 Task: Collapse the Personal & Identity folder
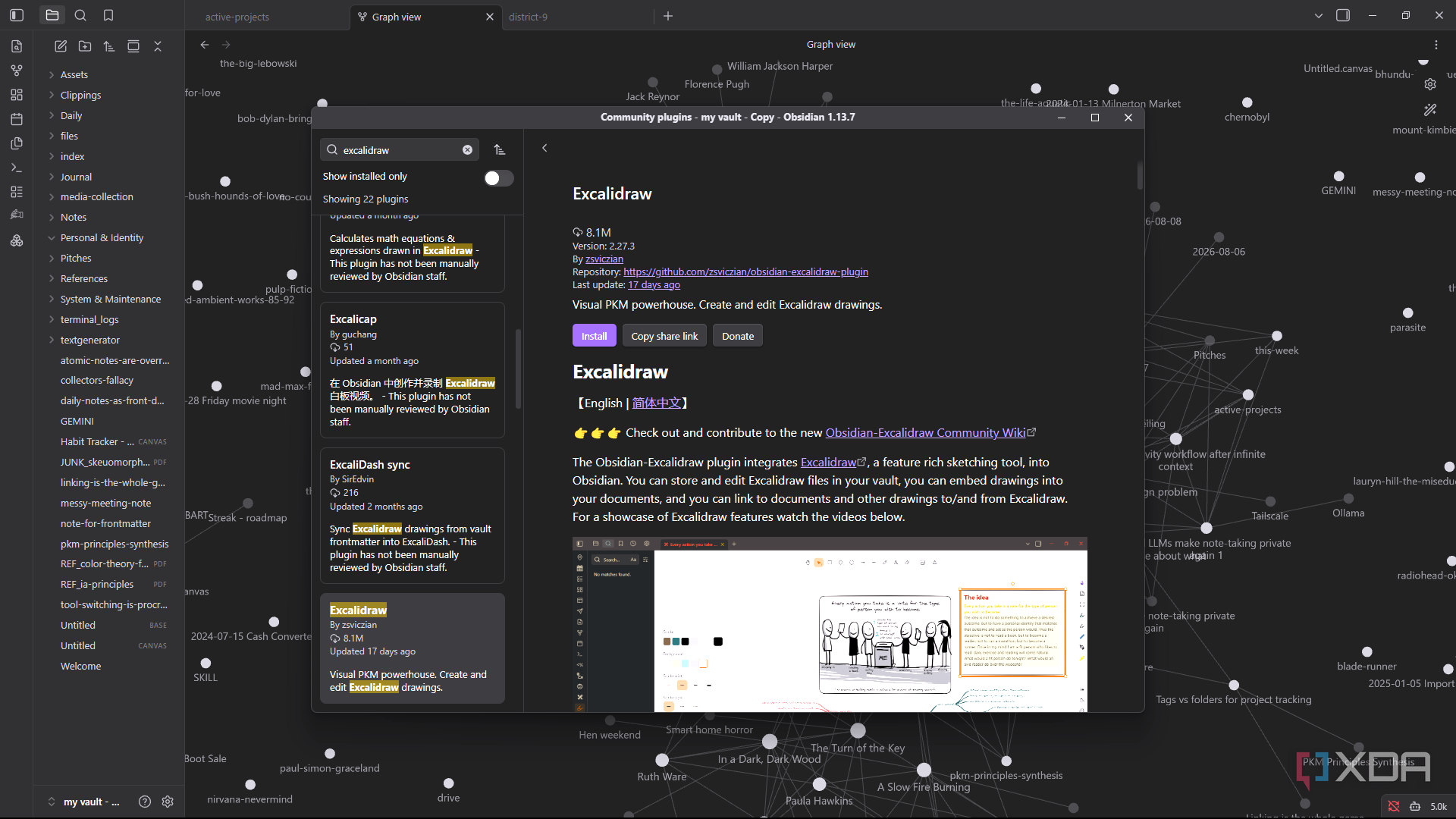[x=102, y=237]
